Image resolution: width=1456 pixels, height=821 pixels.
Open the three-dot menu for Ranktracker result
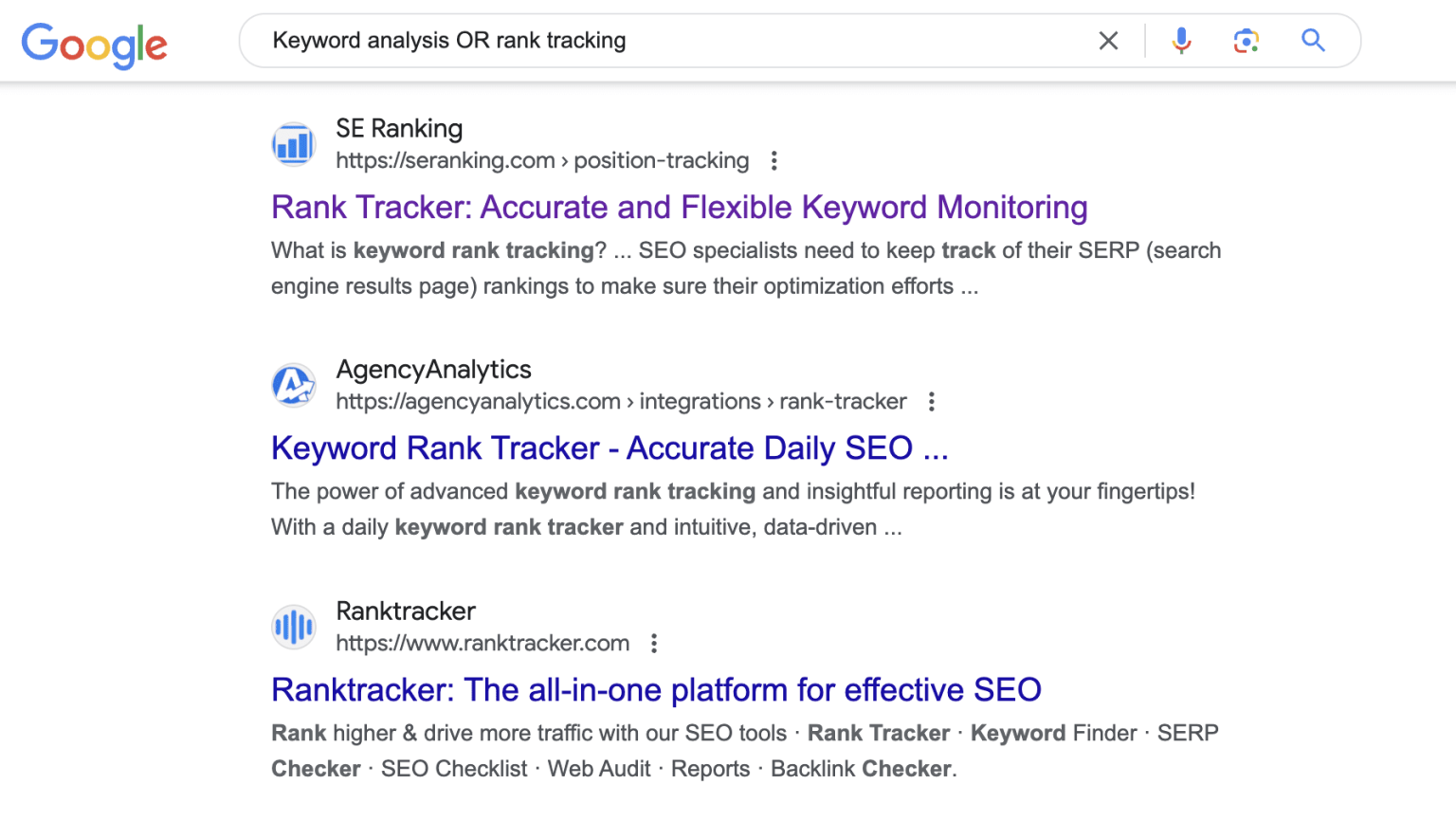(x=653, y=643)
